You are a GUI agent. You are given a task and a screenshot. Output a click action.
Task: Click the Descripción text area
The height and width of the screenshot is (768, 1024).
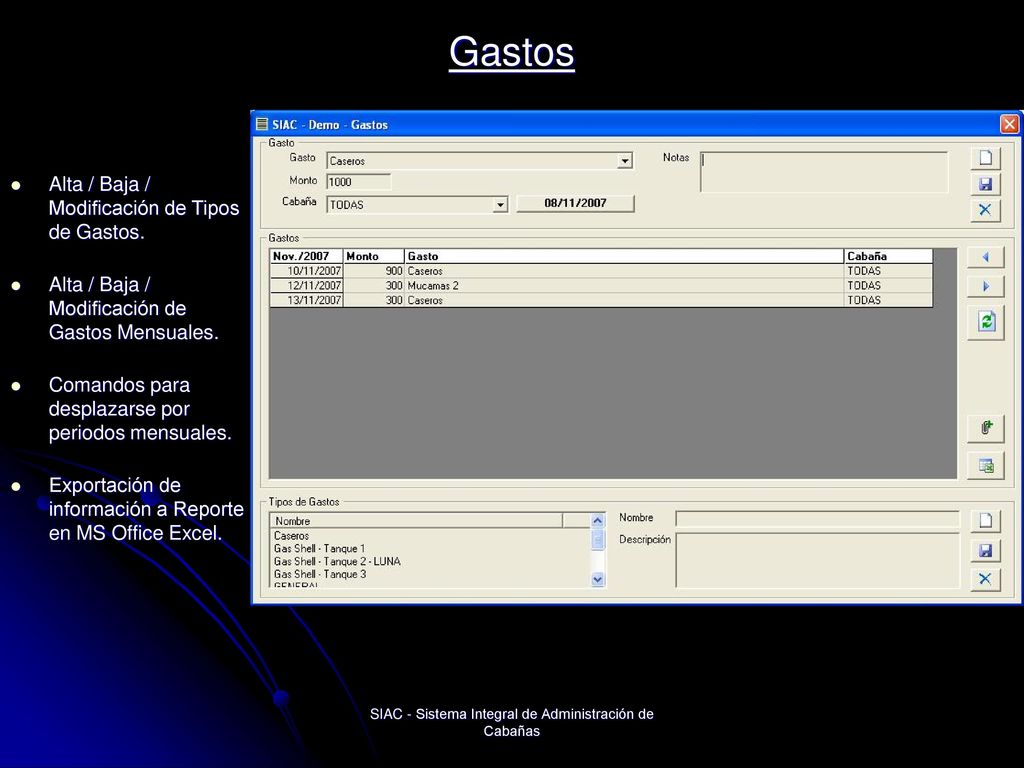[x=818, y=560]
